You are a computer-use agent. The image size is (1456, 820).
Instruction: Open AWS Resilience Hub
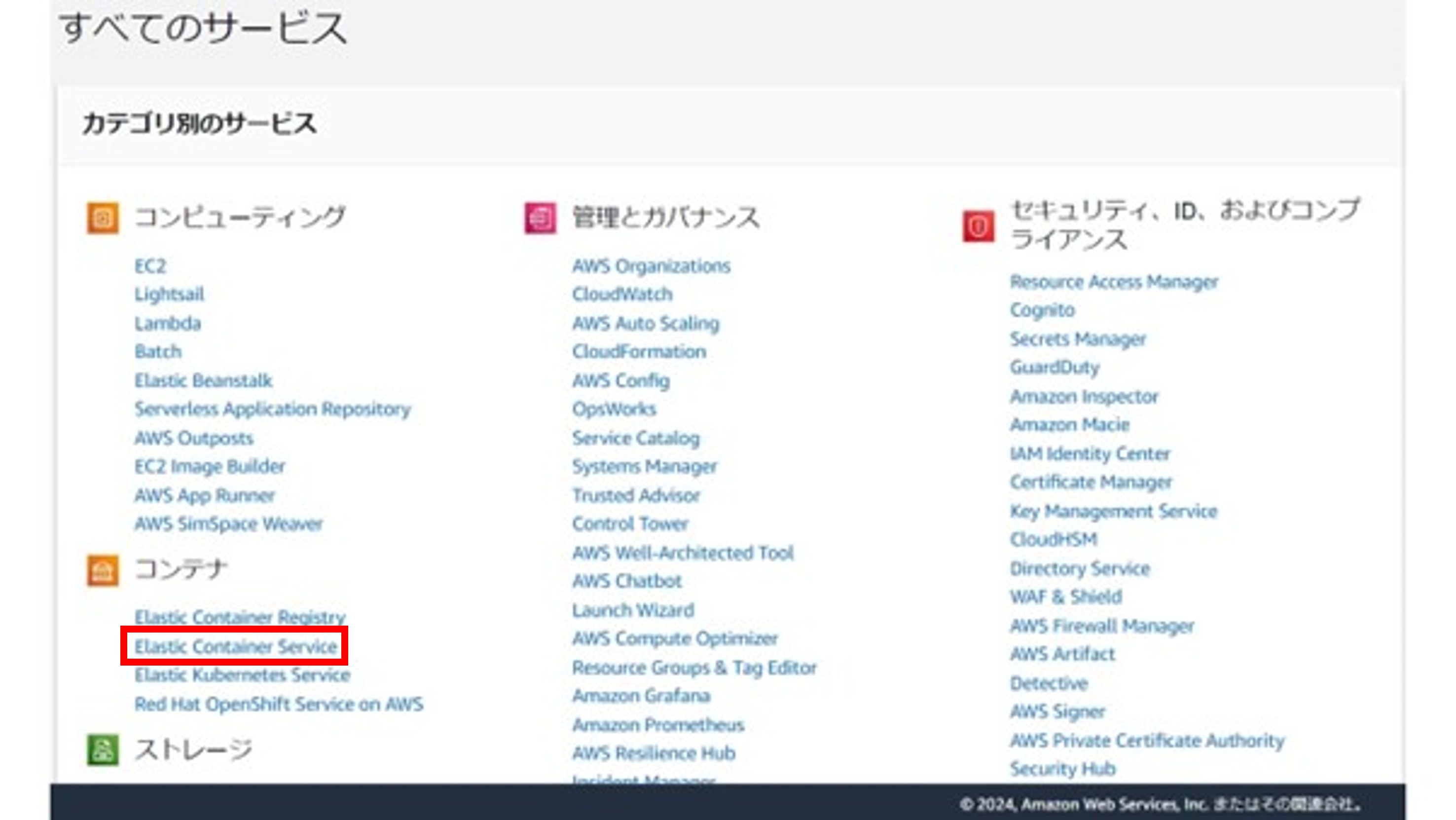tap(654, 754)
